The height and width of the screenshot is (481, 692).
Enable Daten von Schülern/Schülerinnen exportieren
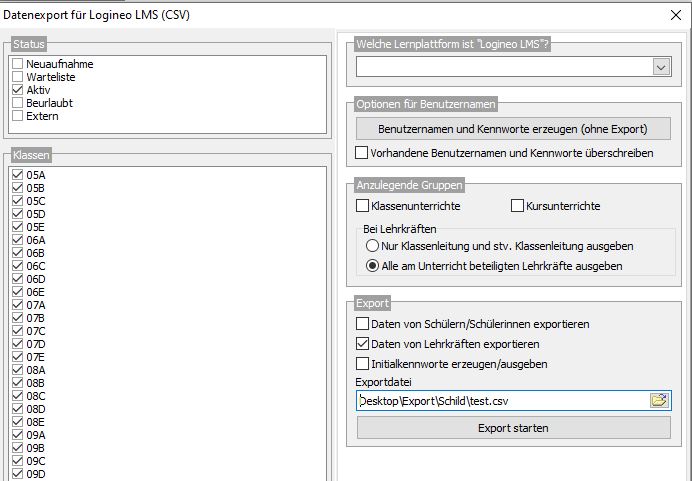pyautogui.click(x=362, y=323)
